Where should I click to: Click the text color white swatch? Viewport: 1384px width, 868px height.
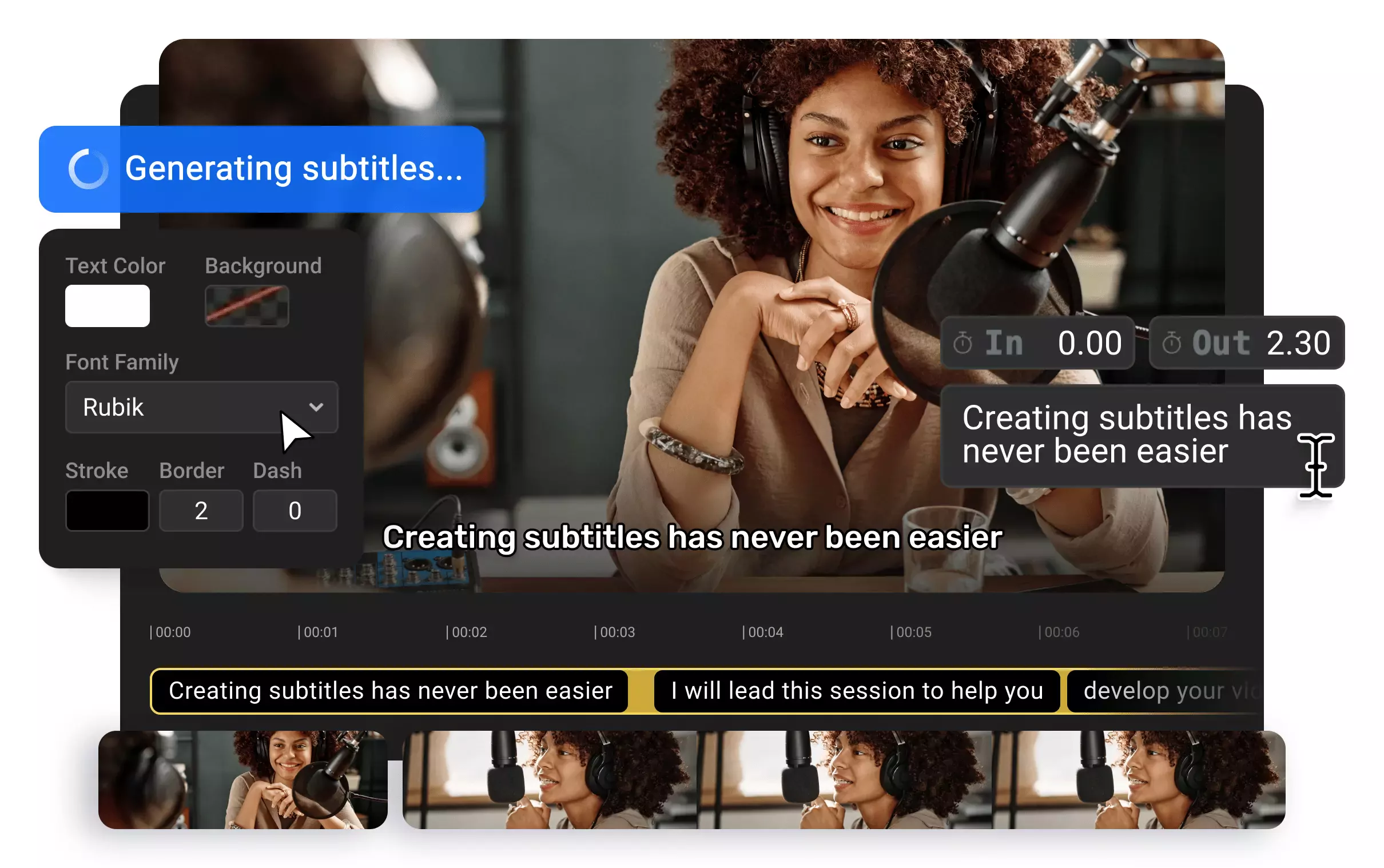[108, 306]
